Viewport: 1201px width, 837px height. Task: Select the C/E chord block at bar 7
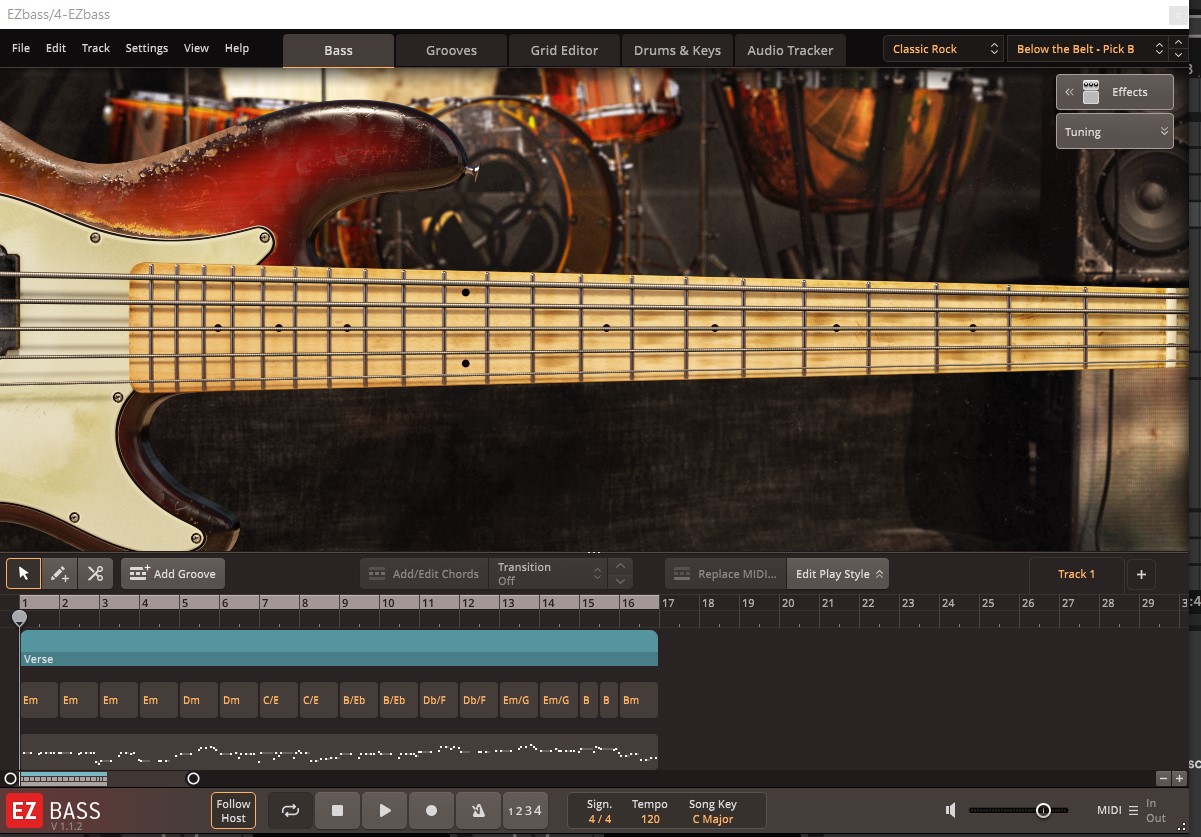[279, 700]
